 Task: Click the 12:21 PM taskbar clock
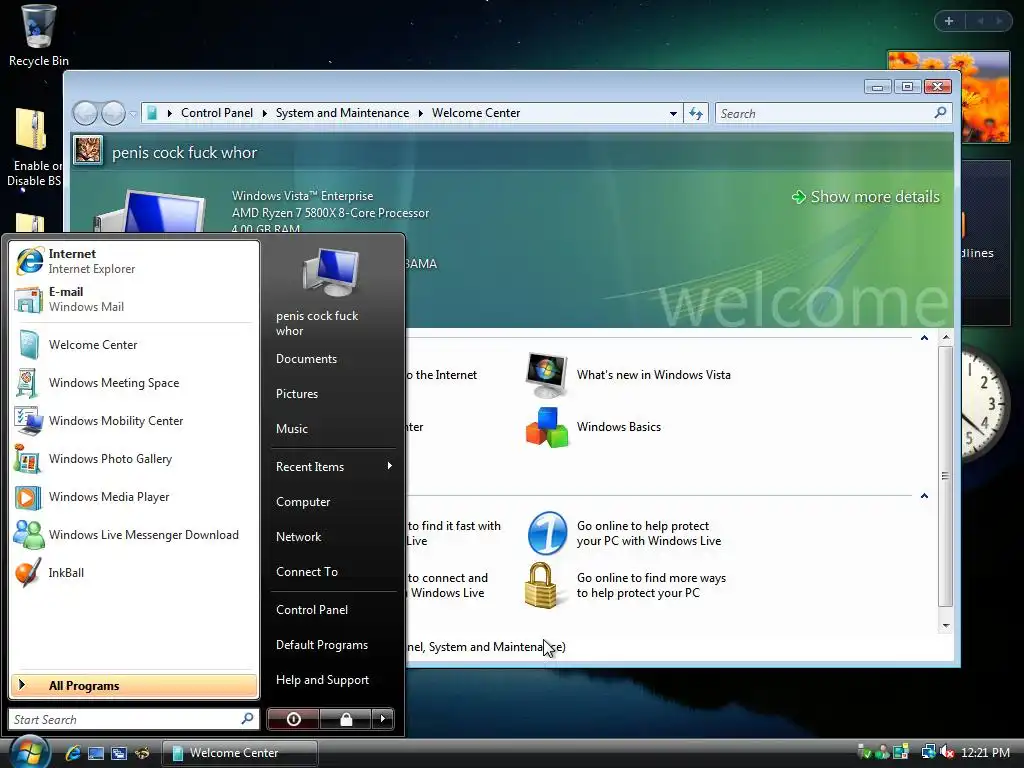(x=985, y=752)
